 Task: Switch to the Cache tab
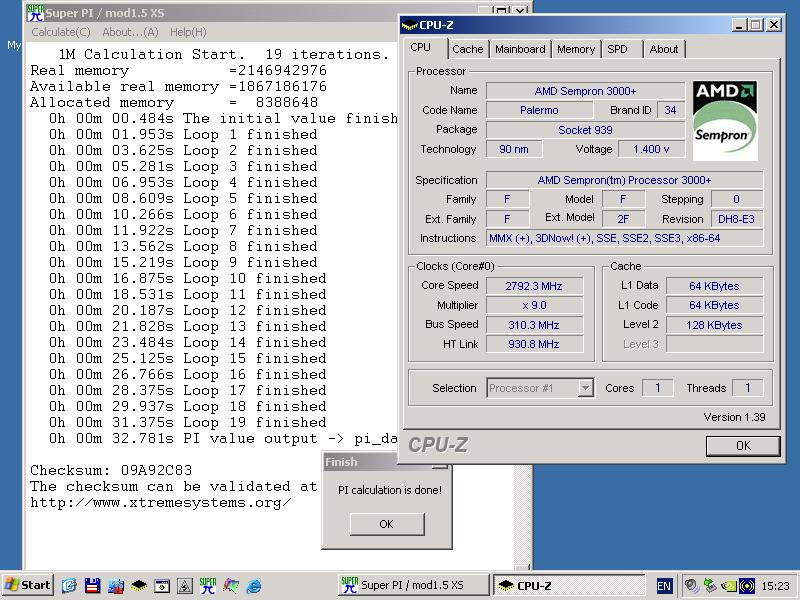pos(467,49)
